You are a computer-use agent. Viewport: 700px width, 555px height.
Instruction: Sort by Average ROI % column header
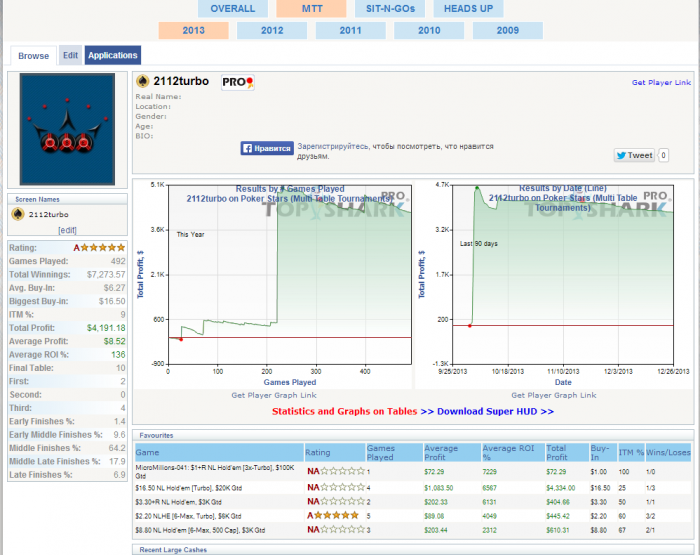pyautogui.click(x=513, y=452)
